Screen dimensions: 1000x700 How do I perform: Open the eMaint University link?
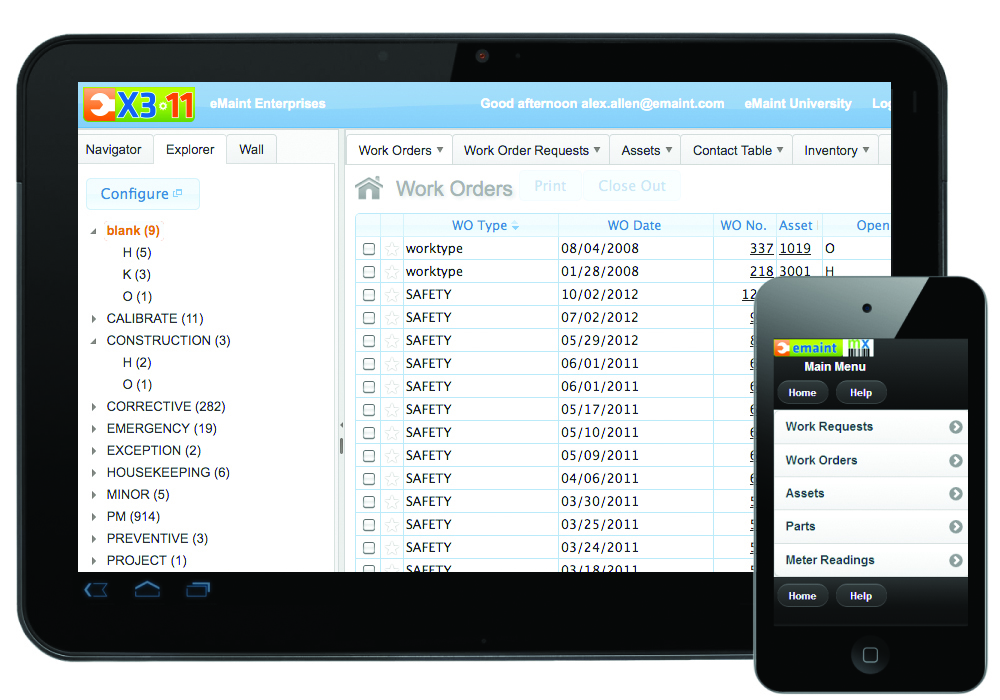798,103
